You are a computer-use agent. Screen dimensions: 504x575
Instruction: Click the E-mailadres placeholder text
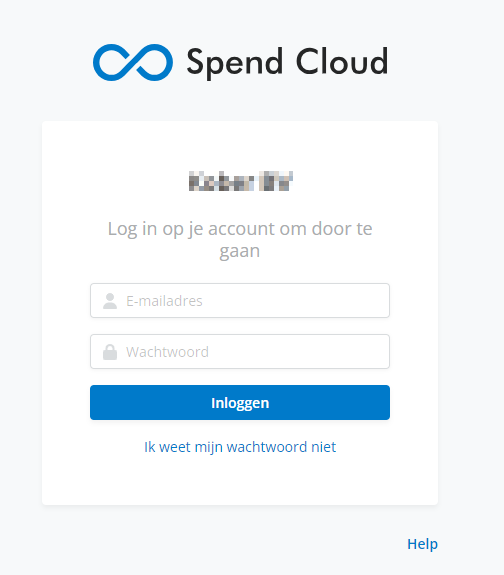pos(164,301)
